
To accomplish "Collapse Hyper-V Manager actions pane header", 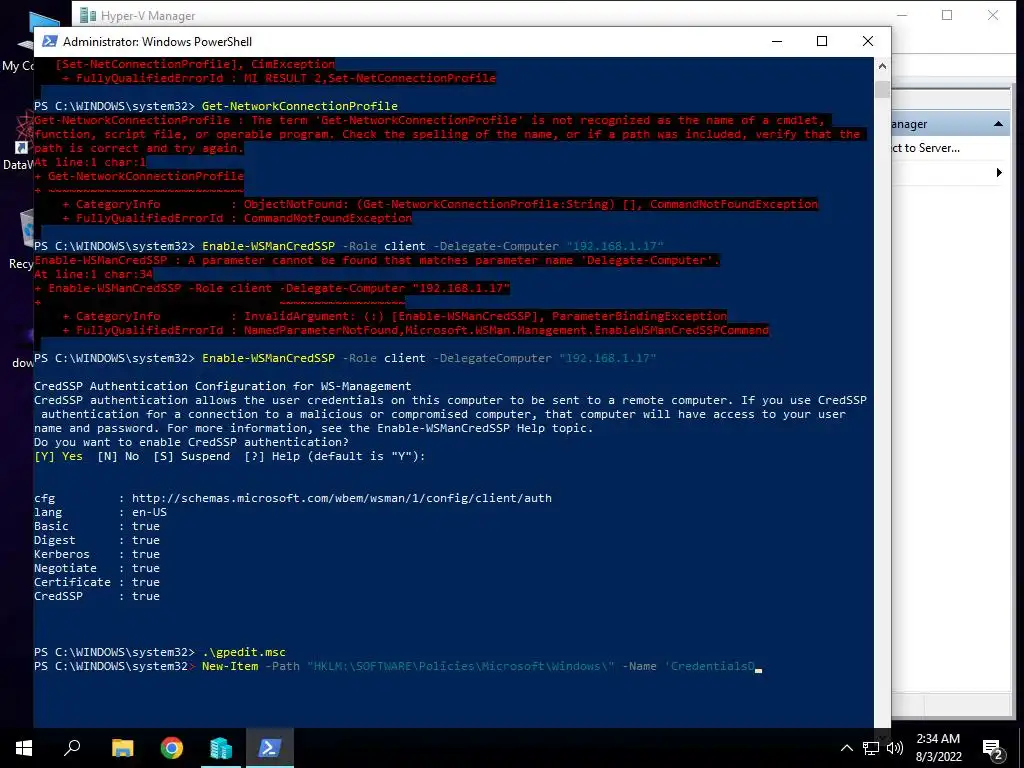I will pos(998,124).
